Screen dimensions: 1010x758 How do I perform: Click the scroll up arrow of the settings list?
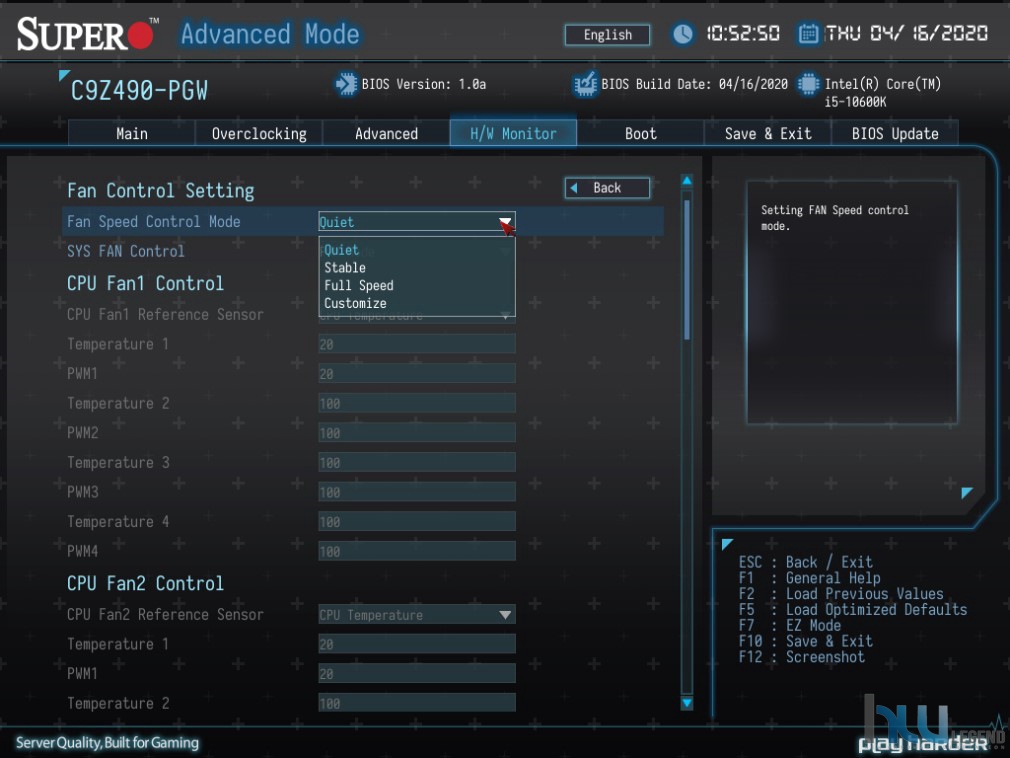(x=687, y=181)
